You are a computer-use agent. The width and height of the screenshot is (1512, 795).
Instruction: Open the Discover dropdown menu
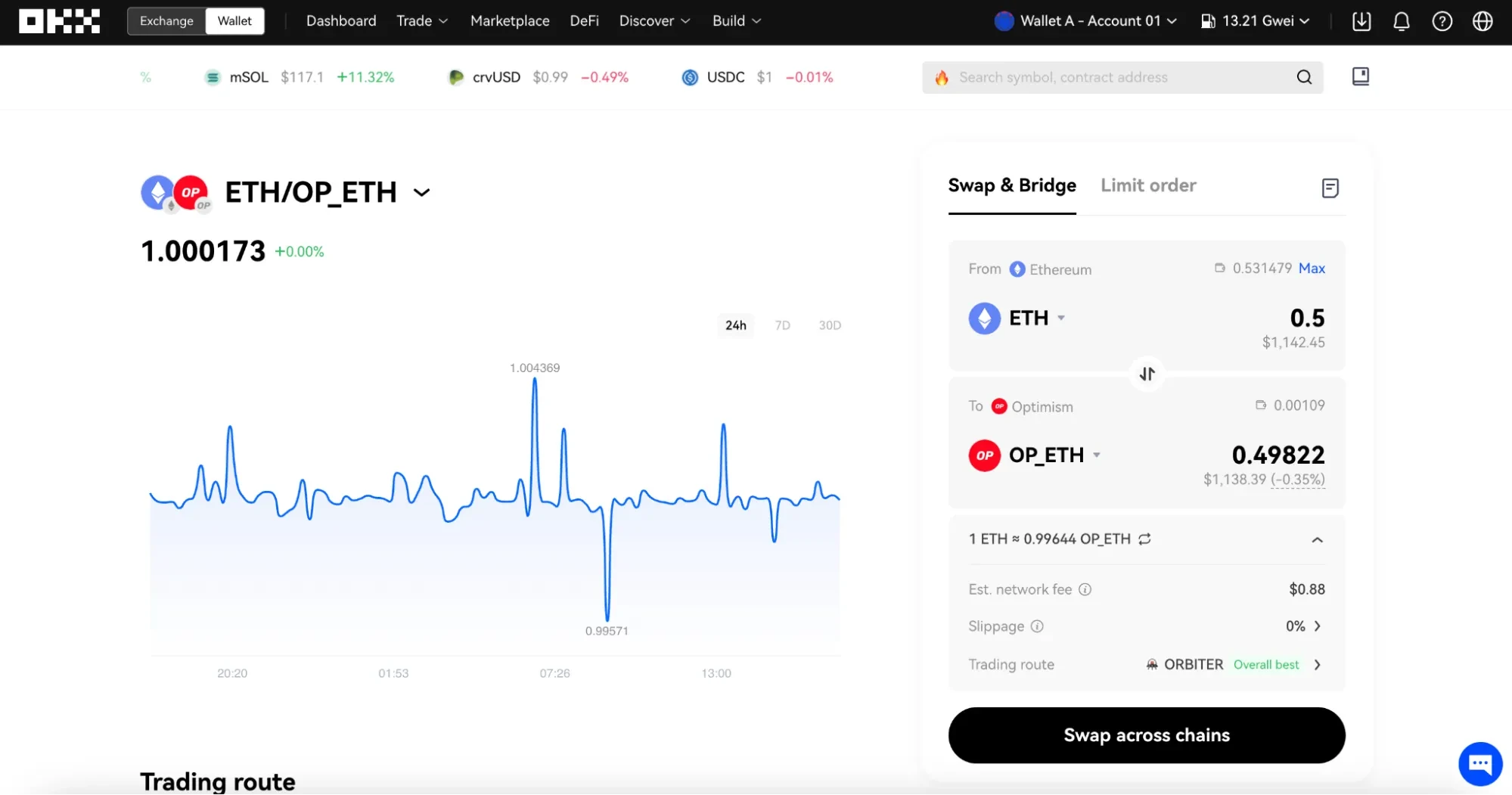point(654,21)
